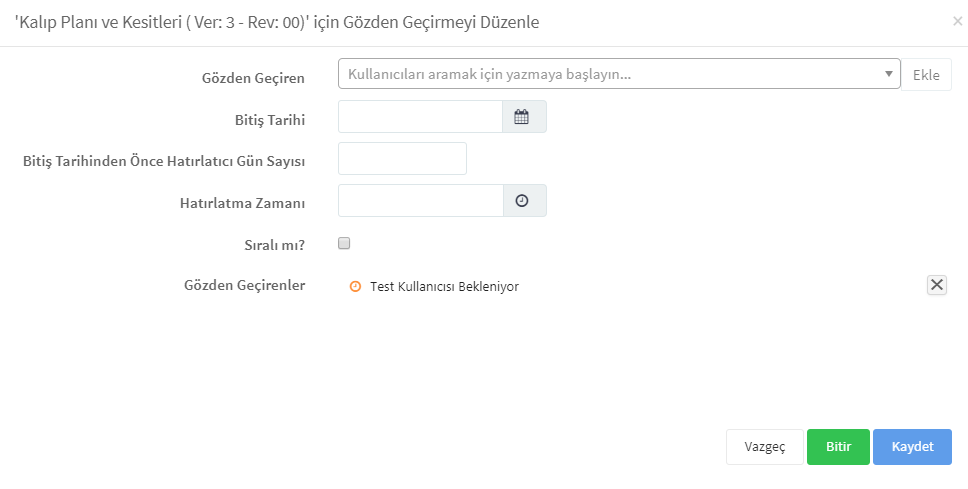Screen dimensions: 968x489
Task: Click the orange pending status clock icon
Action: [355, 286]
